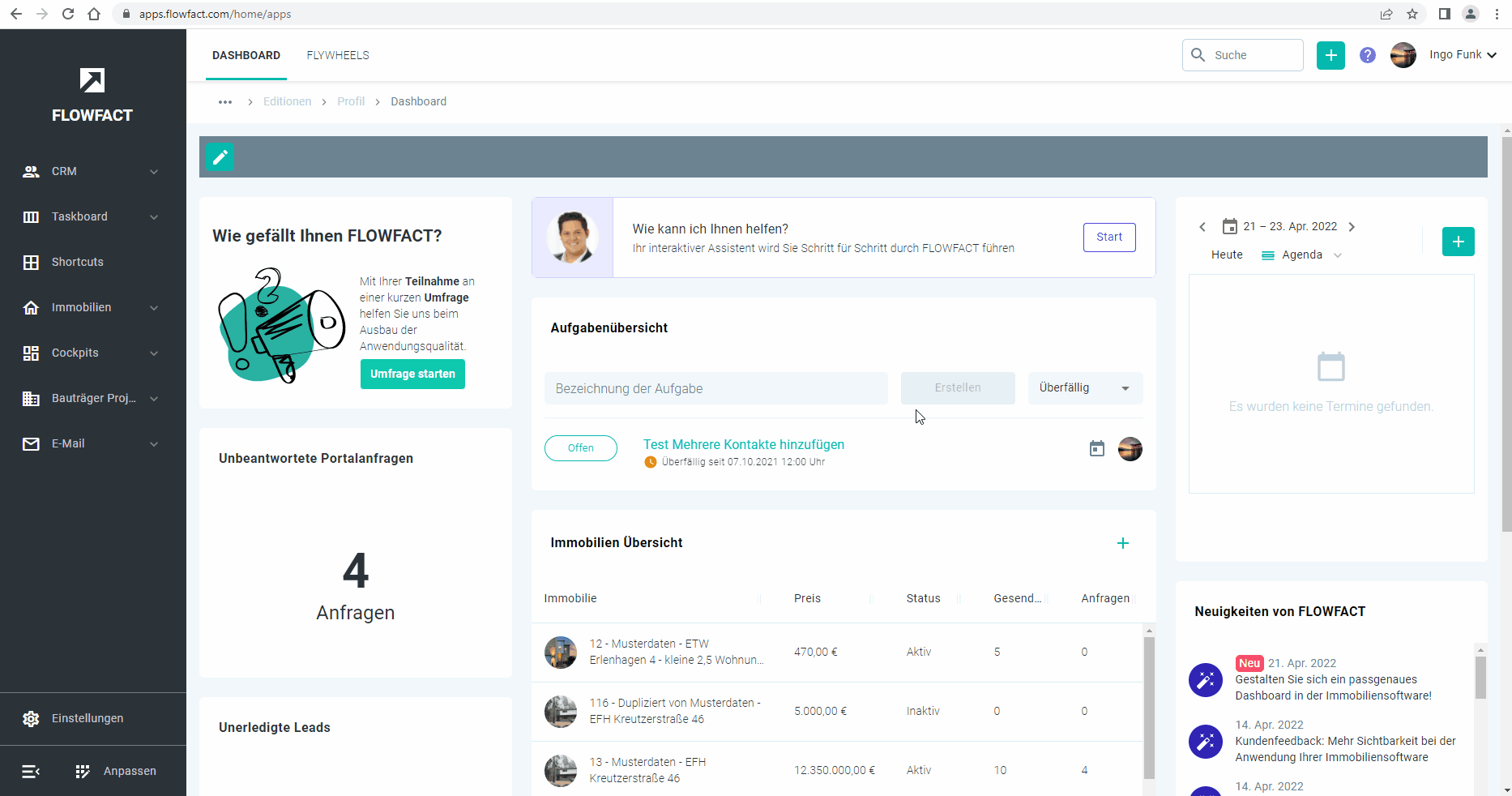Open task Test Mehrere Kontakte hinzufügen
Screen dimensions: 1512x796
pos(744,444)
